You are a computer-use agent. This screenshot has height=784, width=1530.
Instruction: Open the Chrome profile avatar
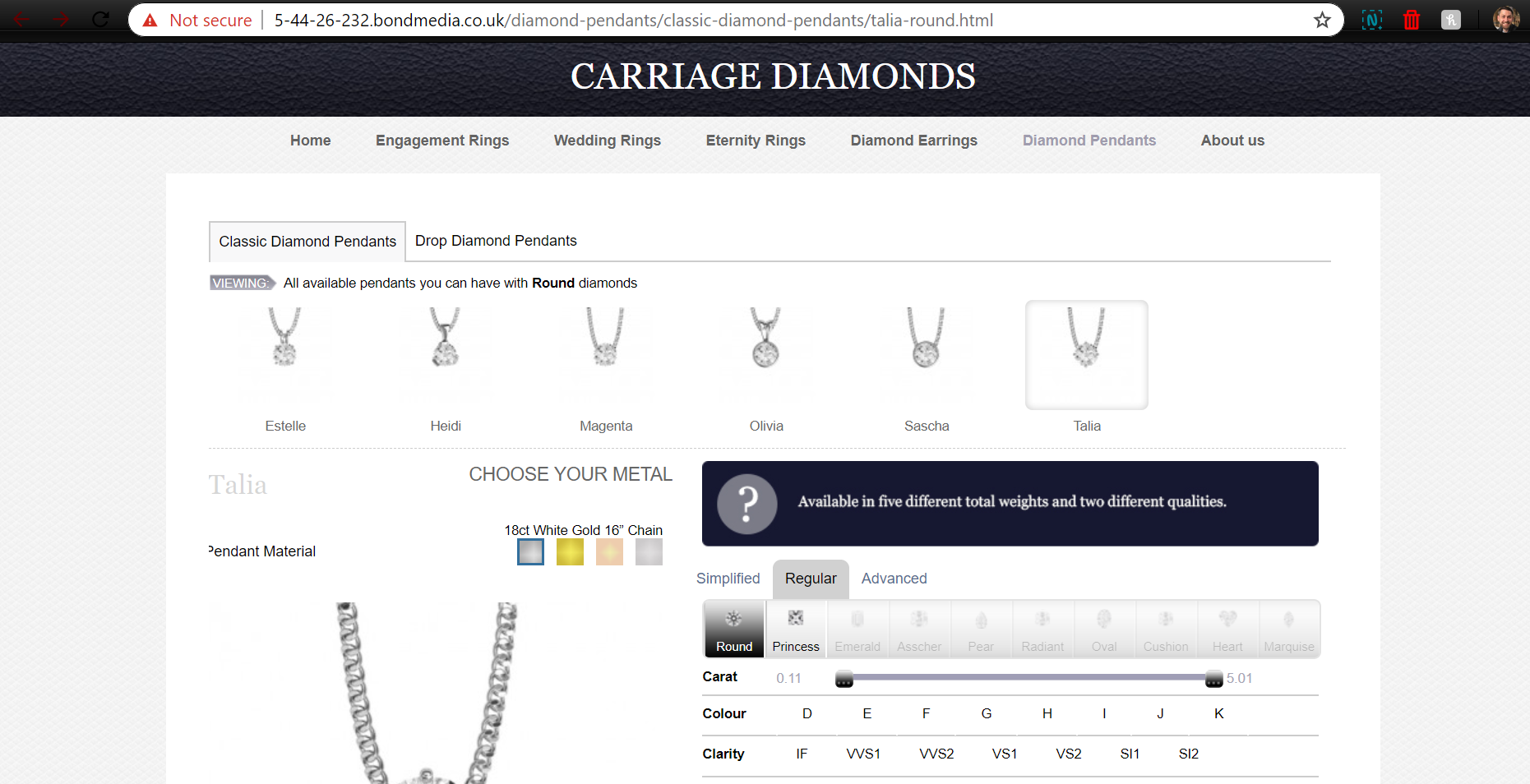coord(1505,20)
